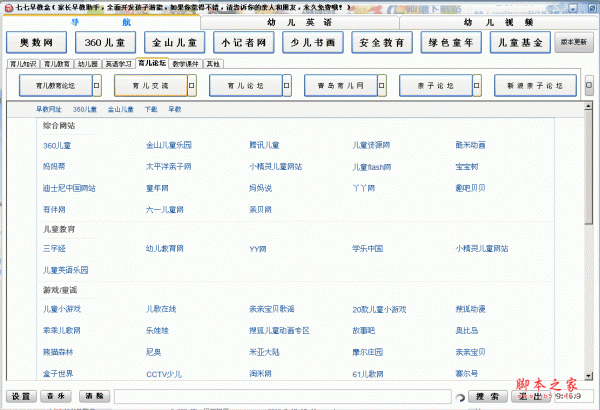Open the 育儿交流 forum button

(x=151, y=85)
